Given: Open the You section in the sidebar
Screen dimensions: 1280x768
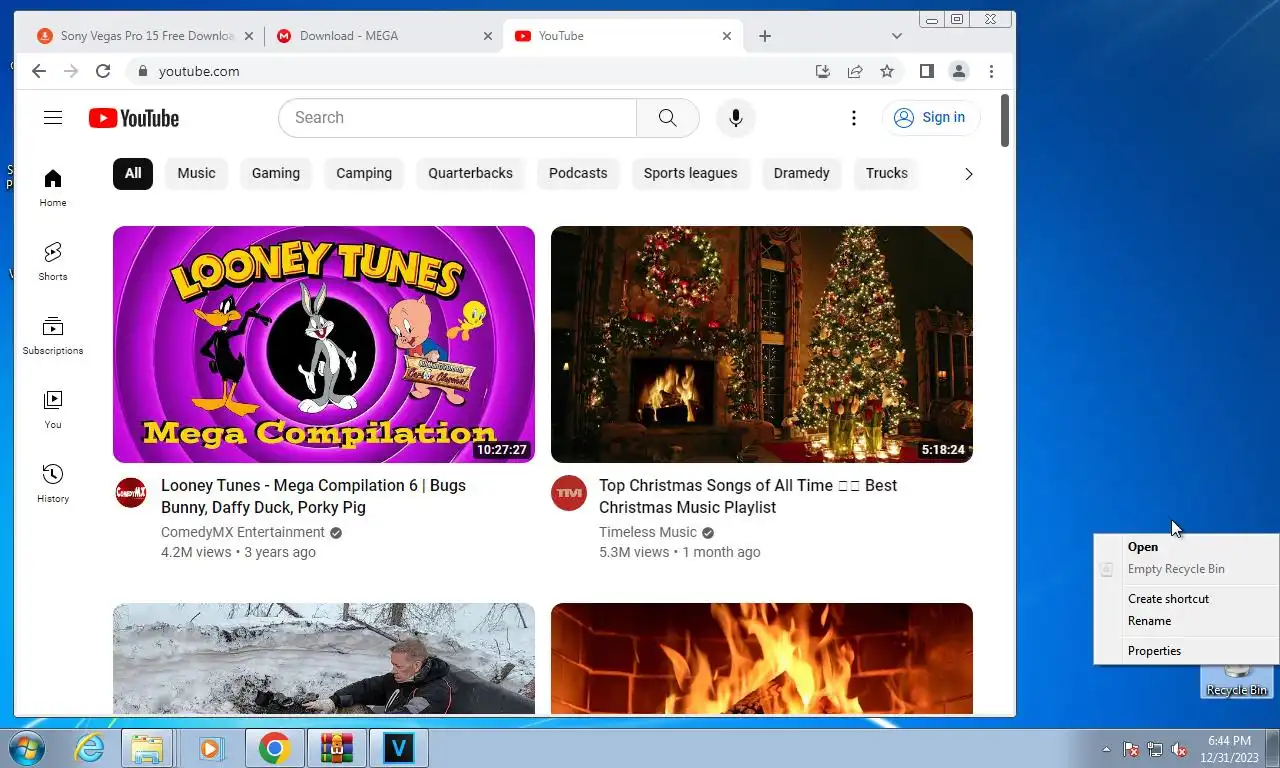Looking at the screenshot, I should [53, 410].
